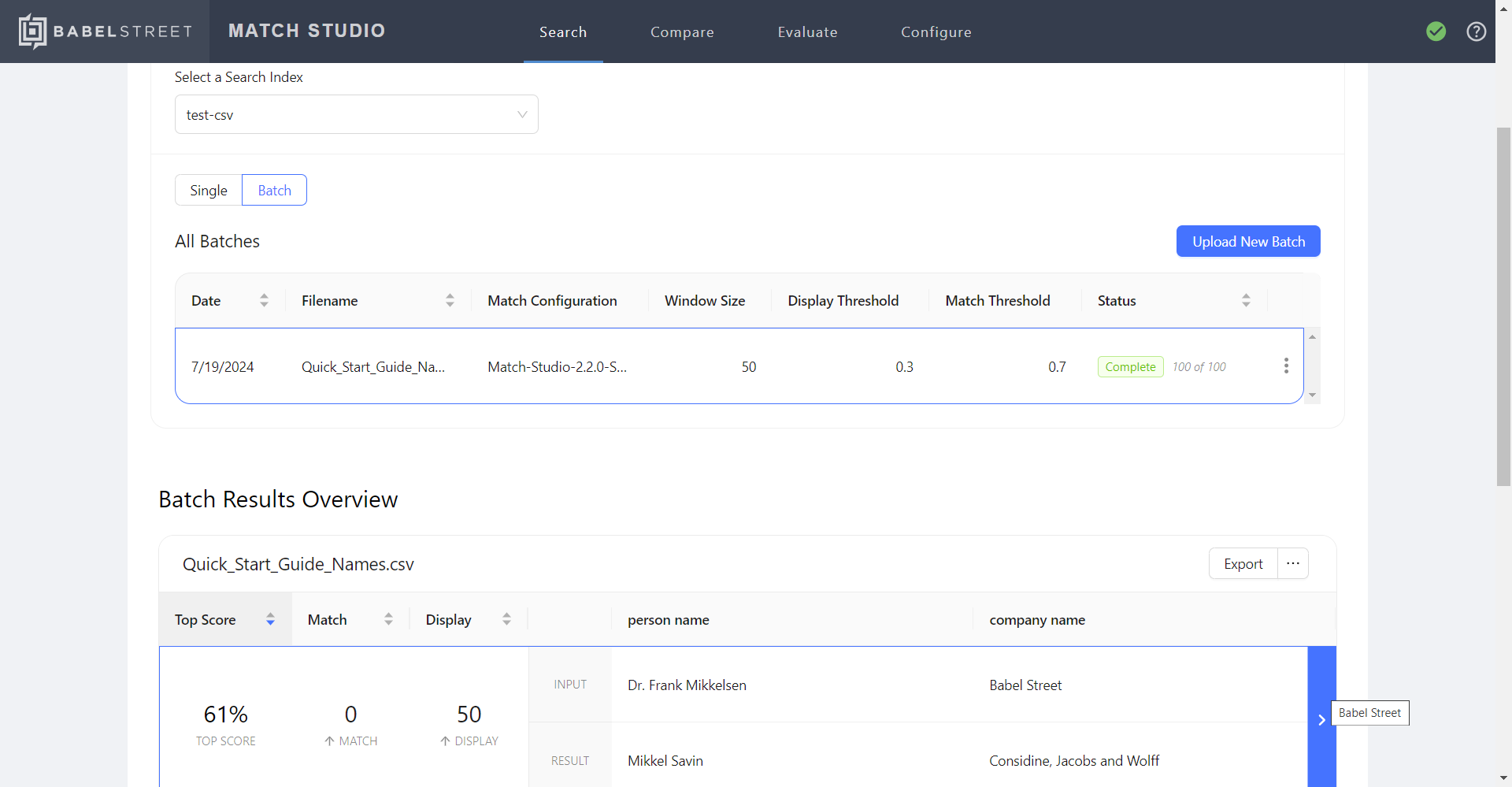Select the Single search mode

[209, 190]
